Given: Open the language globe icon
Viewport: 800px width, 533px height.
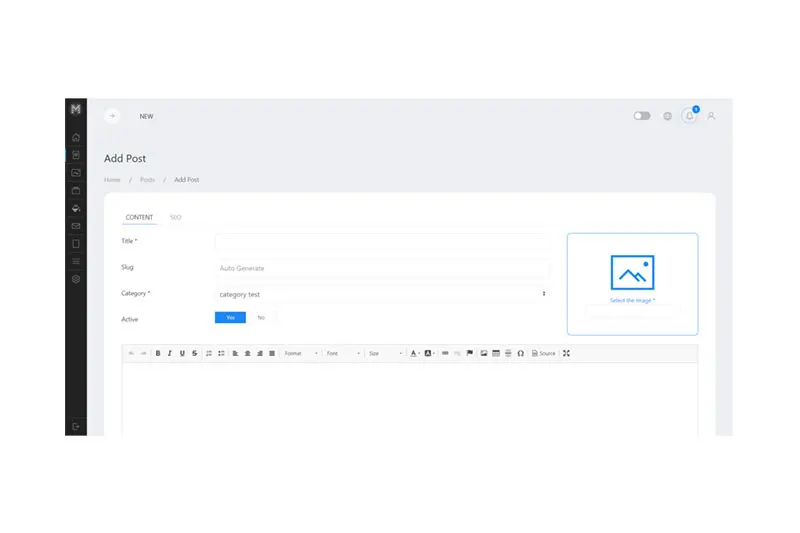Looking at the screenshot, I should click(x=667, y=116).
